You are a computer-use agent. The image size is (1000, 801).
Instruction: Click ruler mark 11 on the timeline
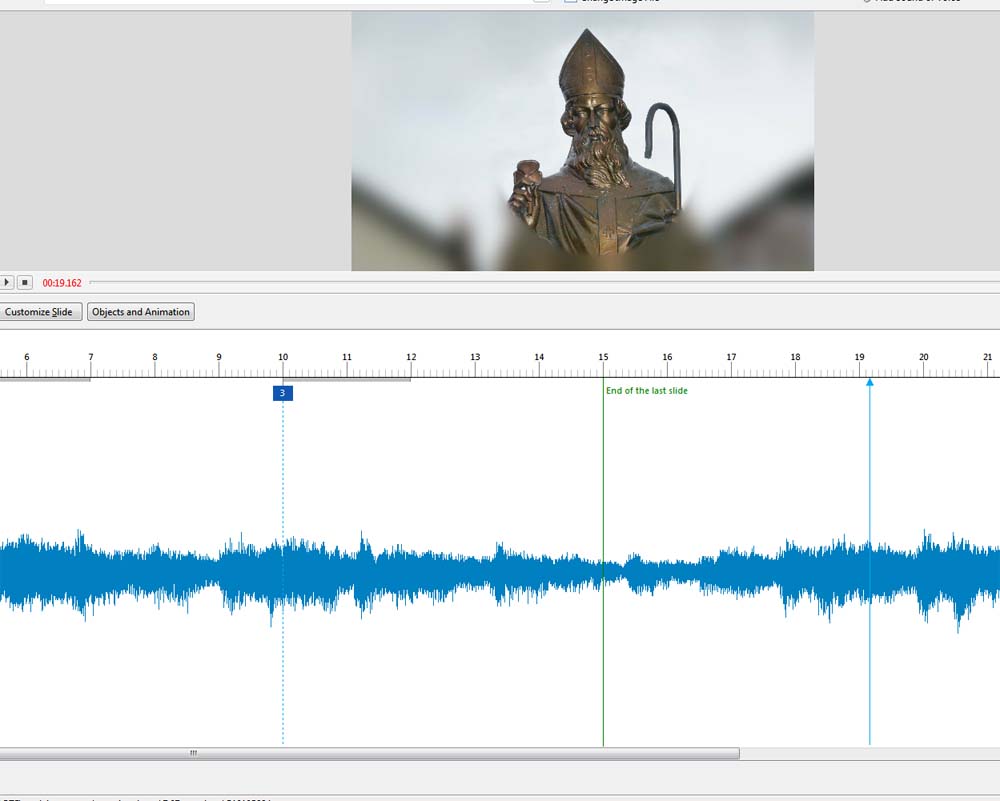click(x=347, y=357)
